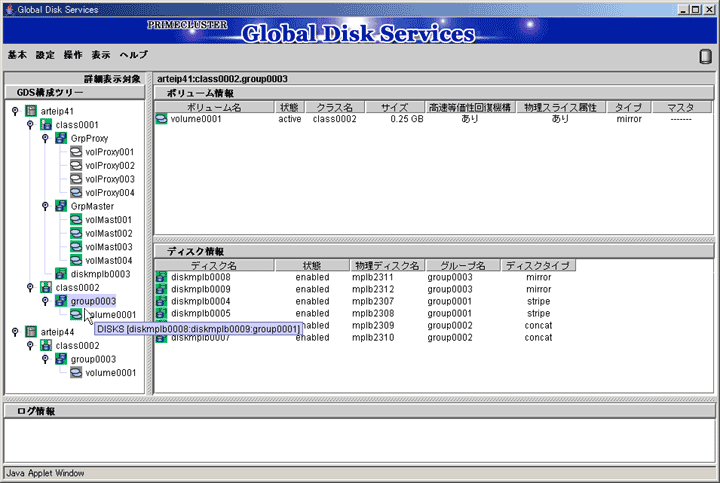Click the diskmplb0008 disk row icon
The image size is (720, 483).
point(161,277)
